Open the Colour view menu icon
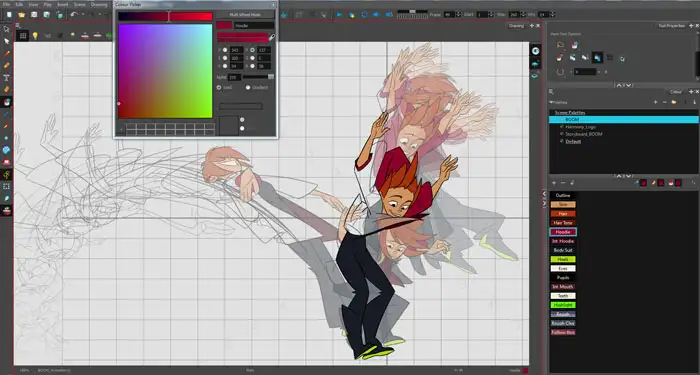The height and width of the screenshot is (375, 700). coord(552,92)
